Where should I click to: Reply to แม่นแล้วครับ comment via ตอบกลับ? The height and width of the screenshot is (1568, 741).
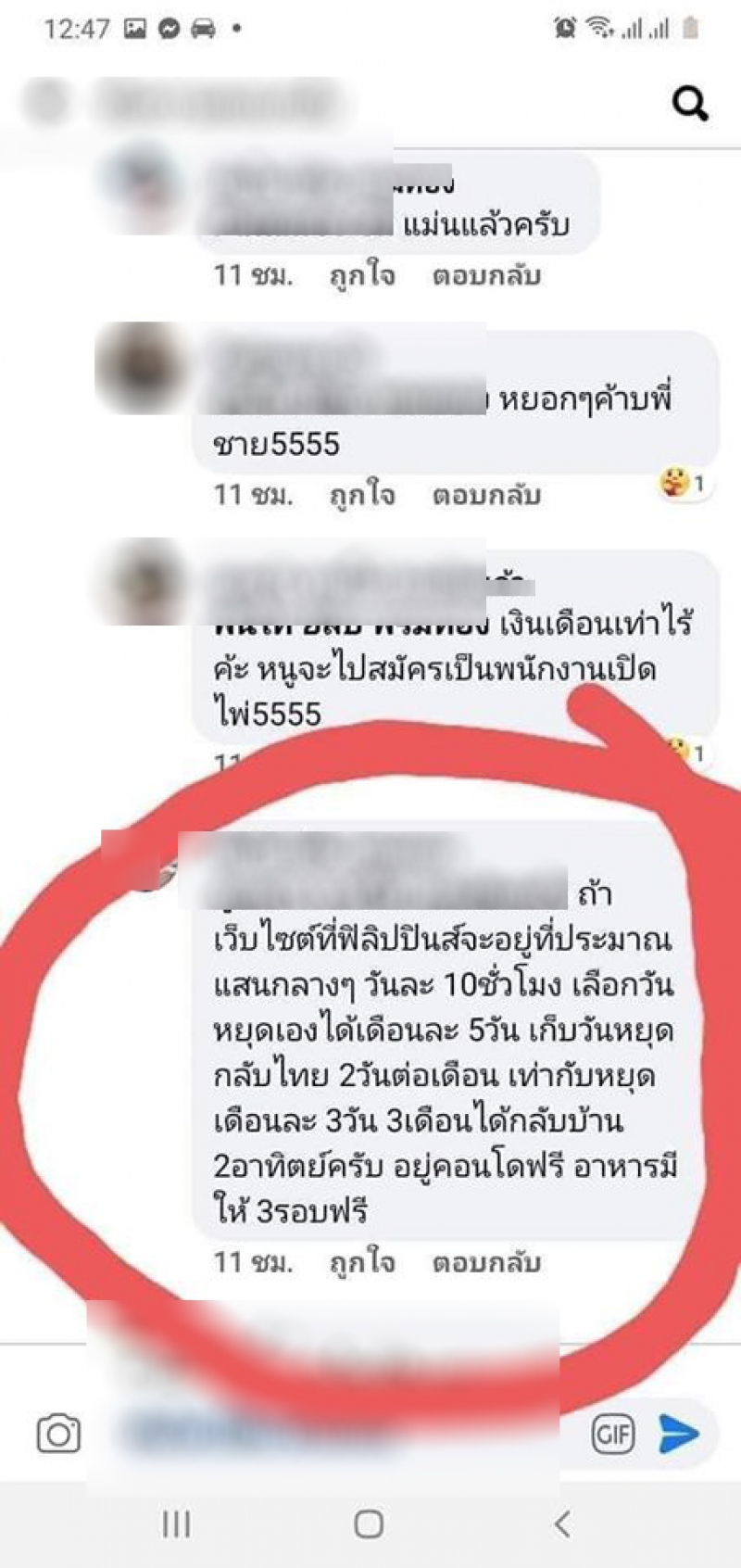(x=486, y=275)
